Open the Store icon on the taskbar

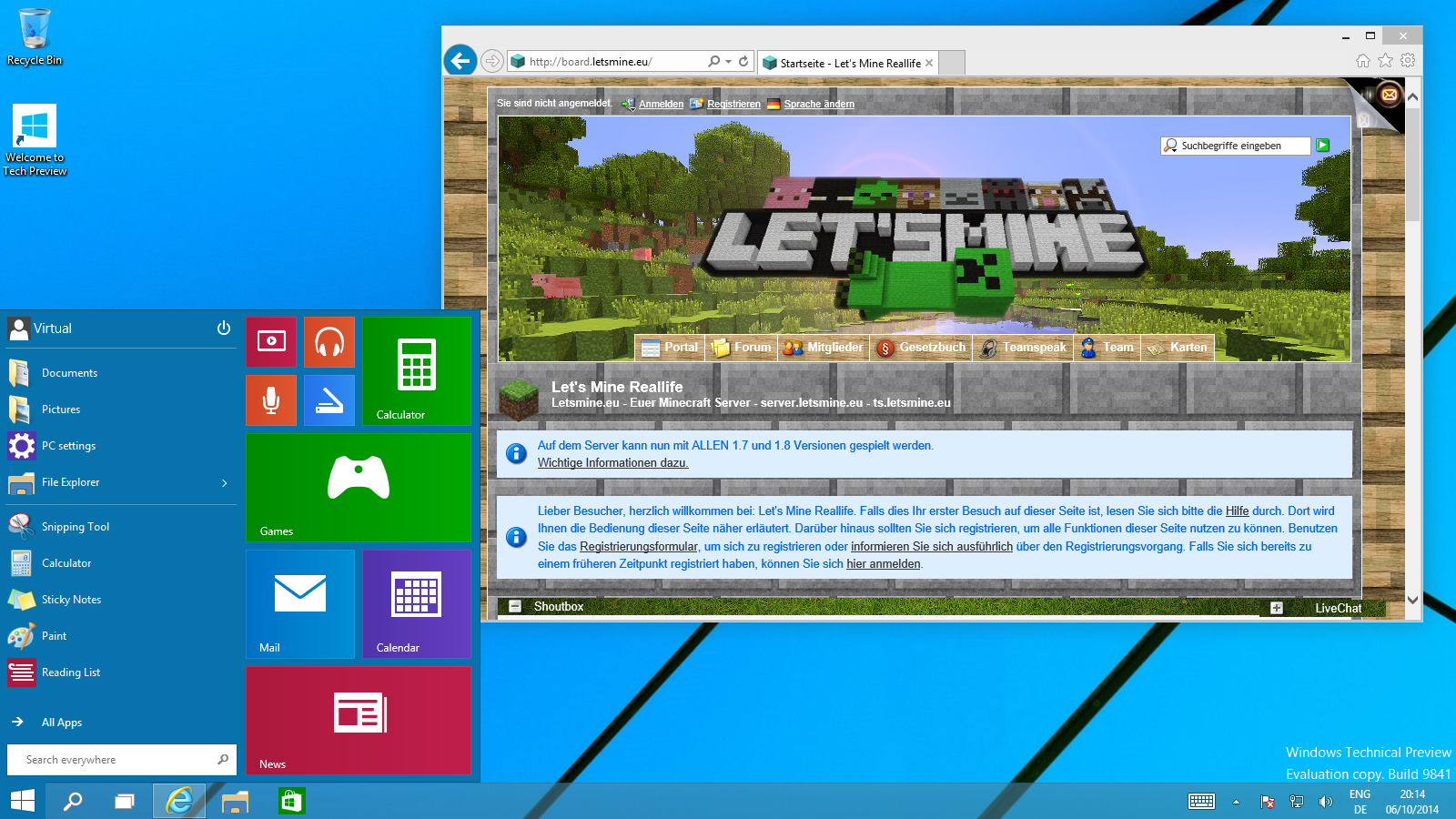[291, 801]
